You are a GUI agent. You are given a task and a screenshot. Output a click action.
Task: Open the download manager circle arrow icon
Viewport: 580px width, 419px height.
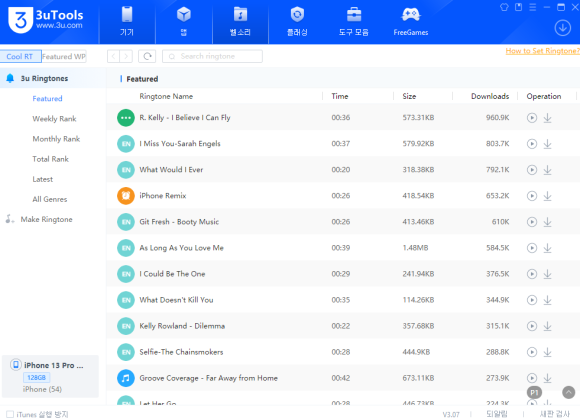point(563,28)
